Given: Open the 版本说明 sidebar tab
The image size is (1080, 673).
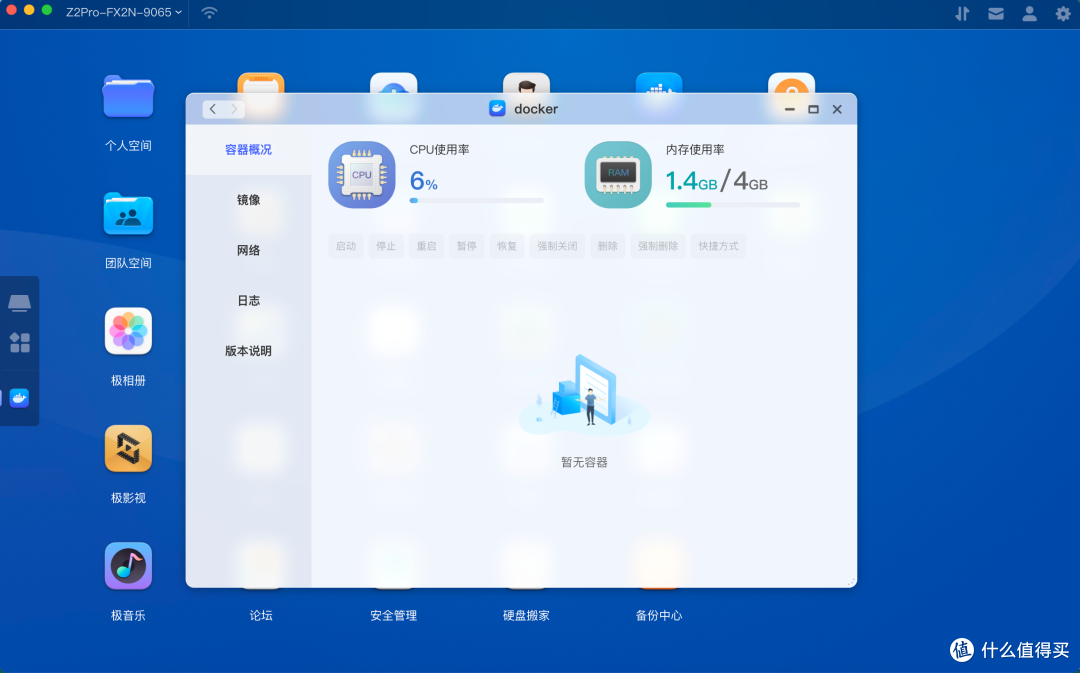Looking at the screenshot, I should click(249, 351).
